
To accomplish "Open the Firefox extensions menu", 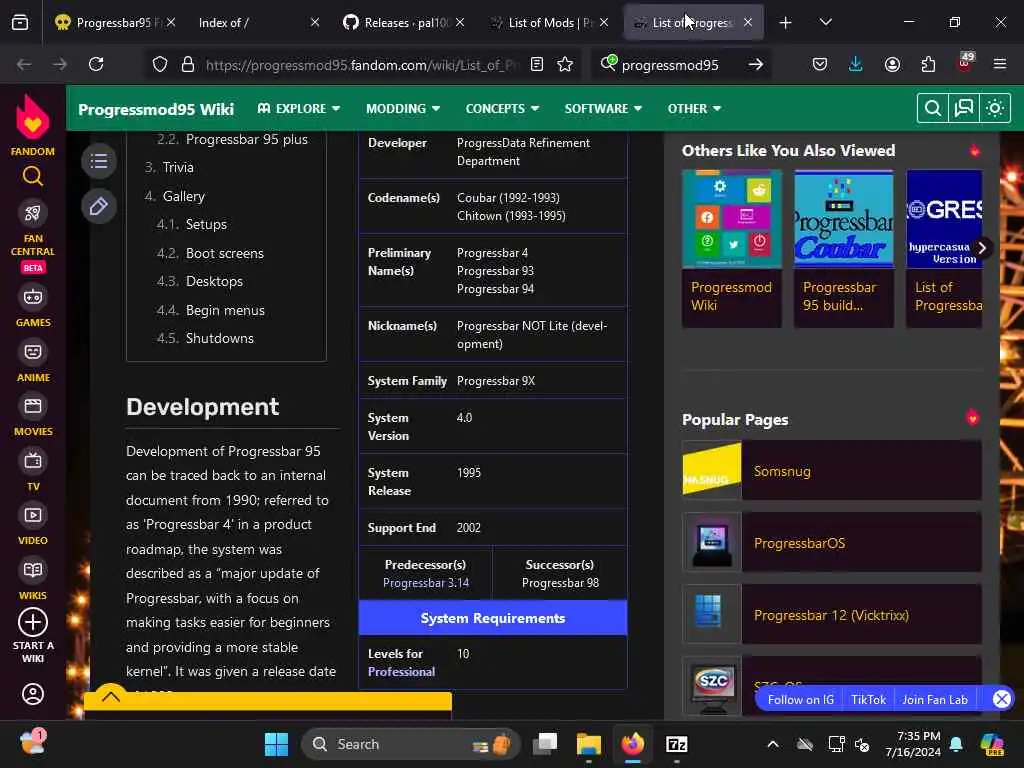I will 928,64.
